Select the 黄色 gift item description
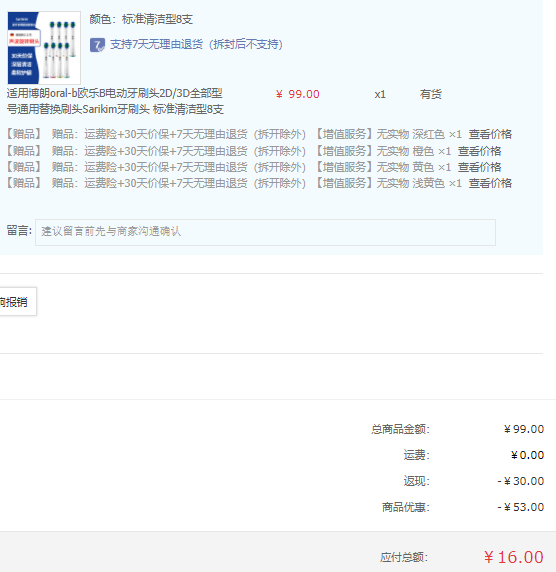The width and height of the screenshot is (556, 572). point(251,167)
